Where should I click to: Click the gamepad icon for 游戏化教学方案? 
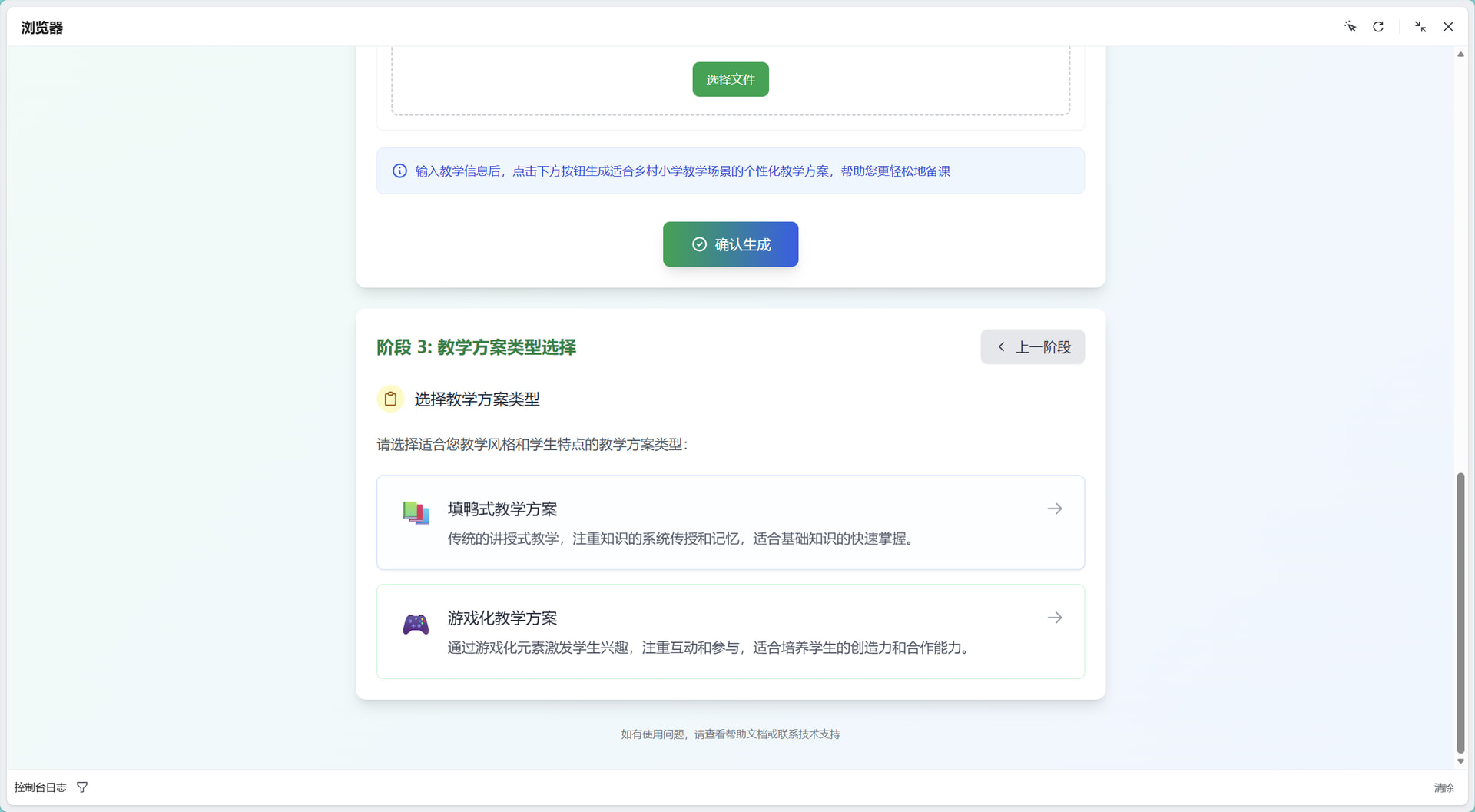416,624
